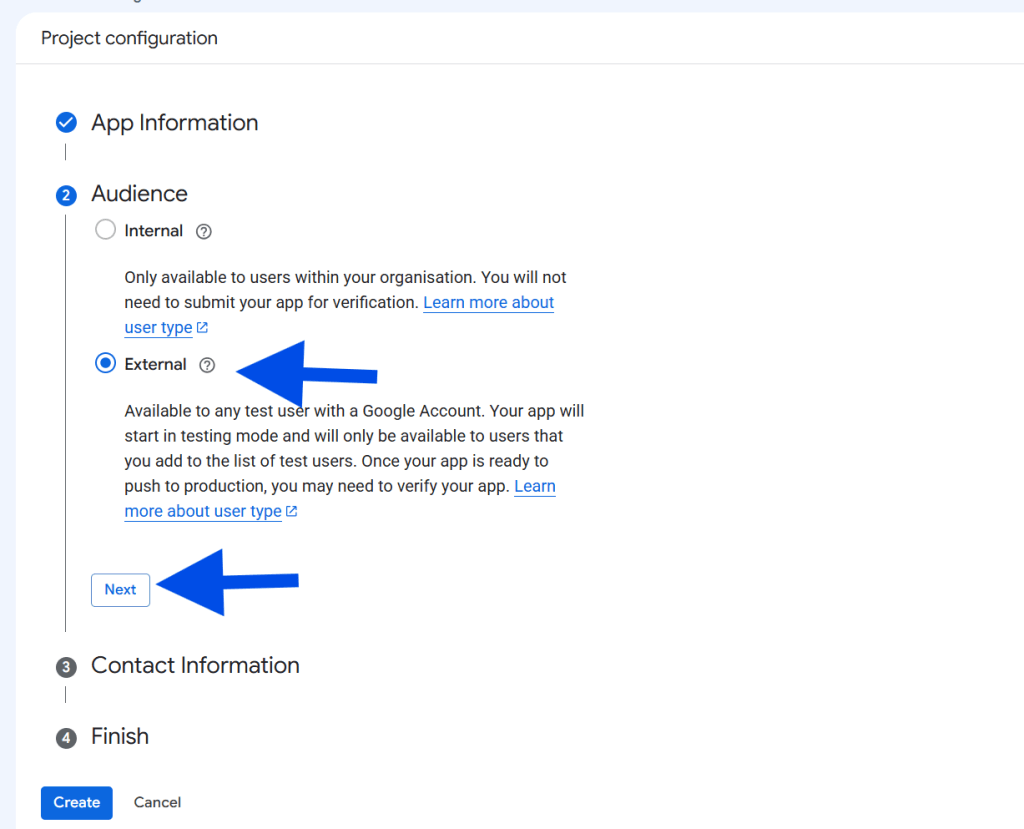The height and width of the screenshot is (829, 1024).
Task: Click the Project configuration heading text
Action: click(129, 39)
